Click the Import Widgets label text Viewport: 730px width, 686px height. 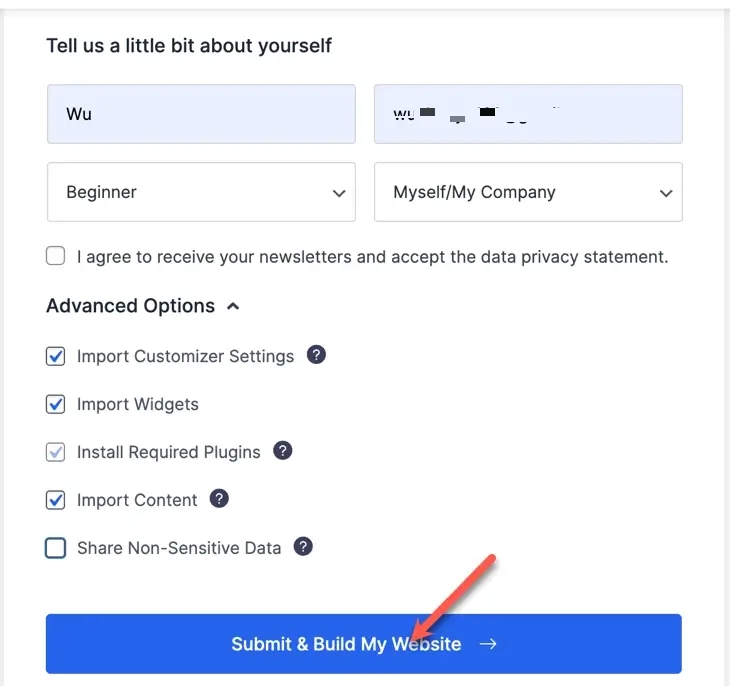(138, 404)
